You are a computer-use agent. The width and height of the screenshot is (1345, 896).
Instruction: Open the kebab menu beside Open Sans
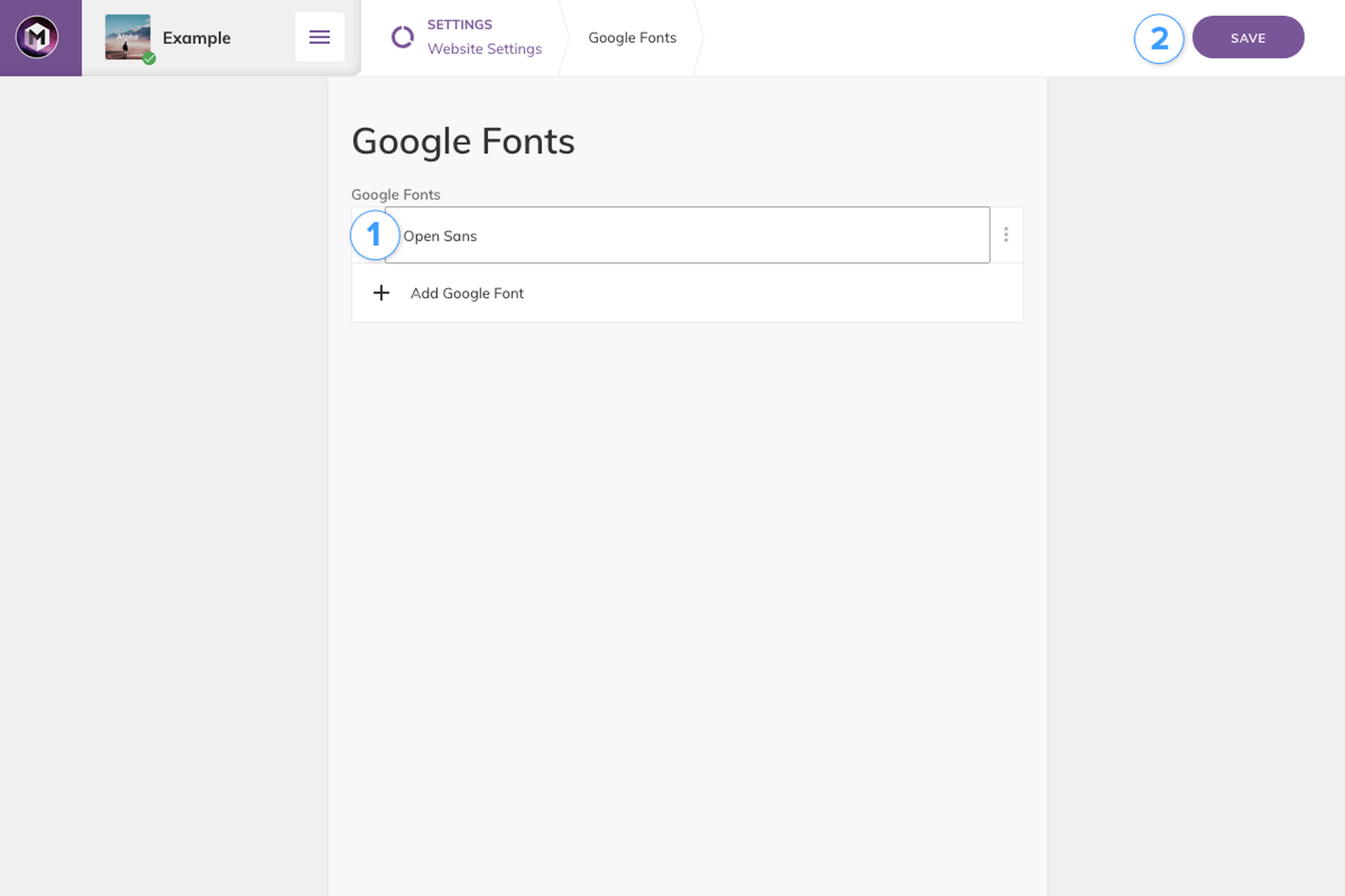1007,235
